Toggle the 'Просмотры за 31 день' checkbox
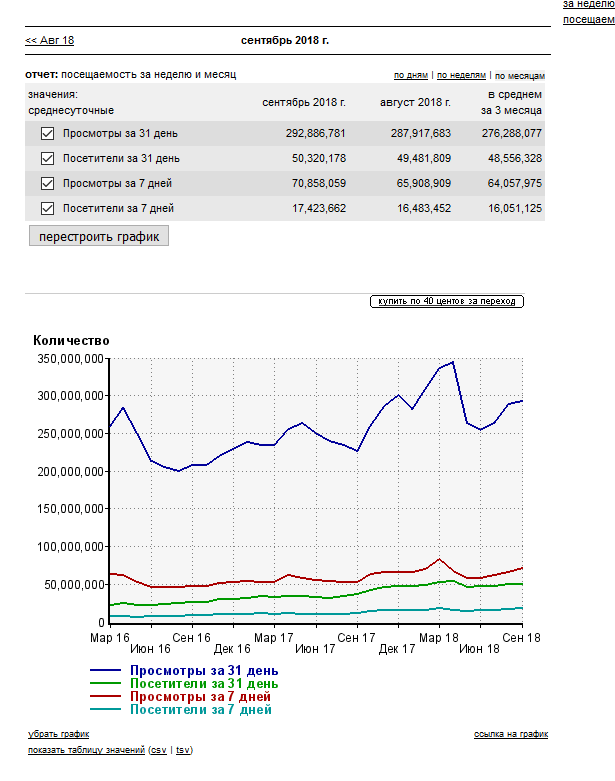Image resolution: width=615 pixels, height=781 pixels. [x=47, y=133]
